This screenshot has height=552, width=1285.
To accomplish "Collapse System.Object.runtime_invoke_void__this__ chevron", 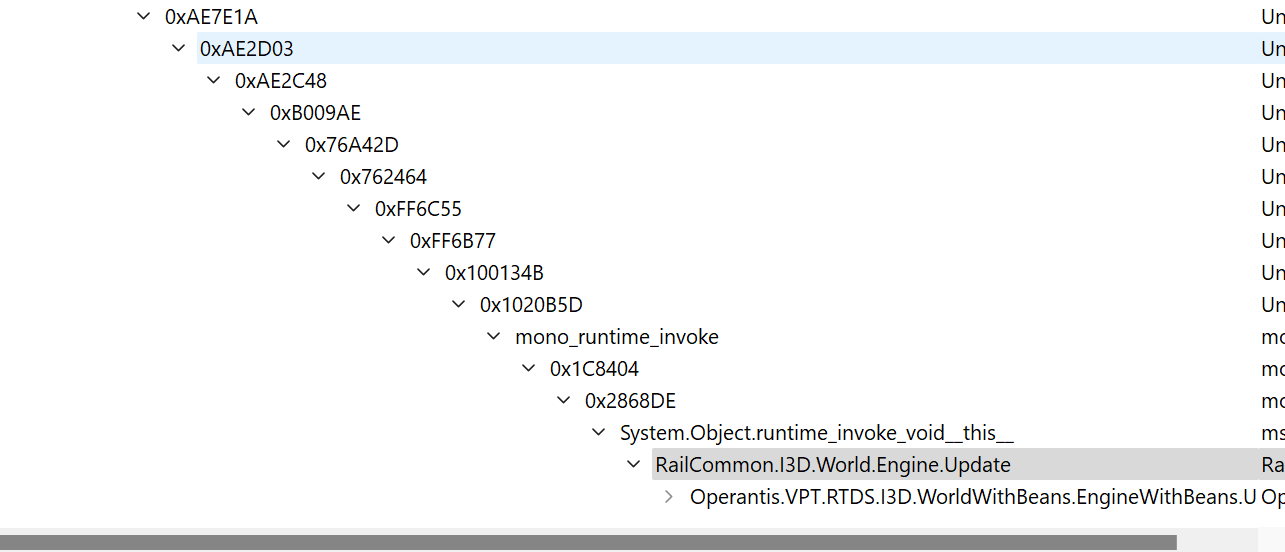I will (599, 432).
